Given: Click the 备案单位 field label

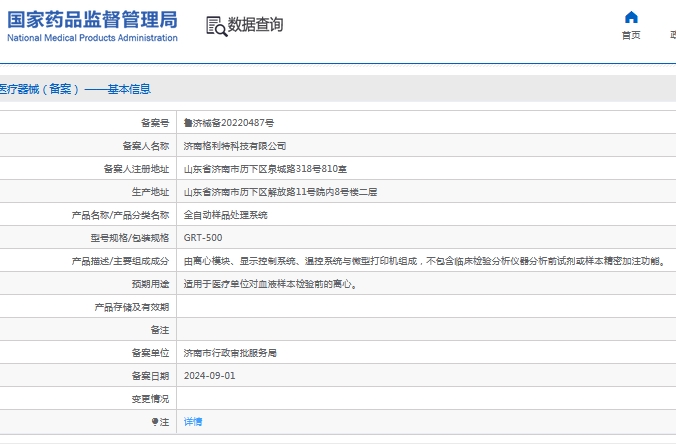Looking at the screenshot, I should pyautogui.click(x=150, y=353).
